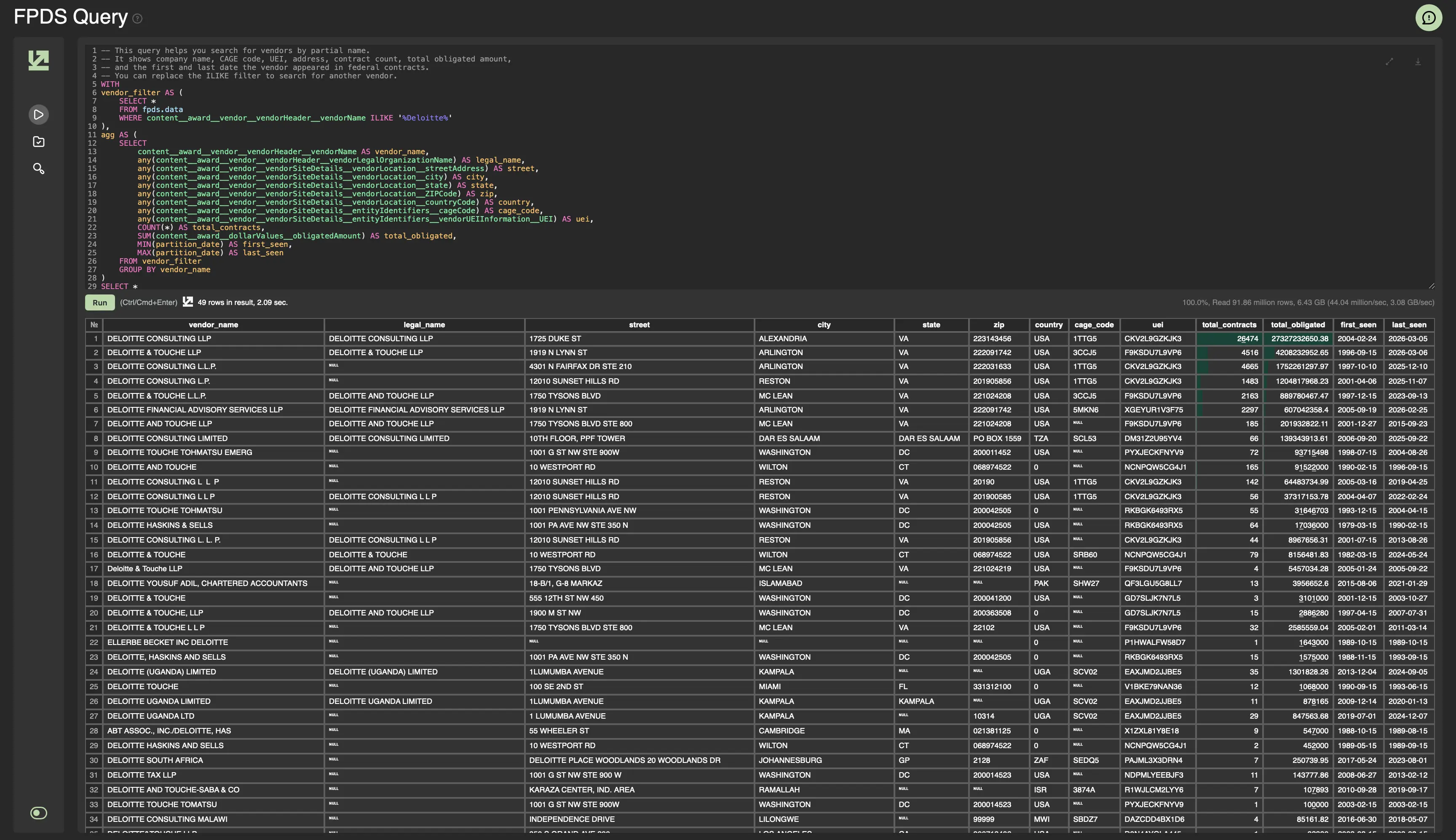Click vendor cell DELOITTE FINANCIAL ADVISORY SERVICES LLP
The width and height of the screenshot is (1456, 840).
214,409
